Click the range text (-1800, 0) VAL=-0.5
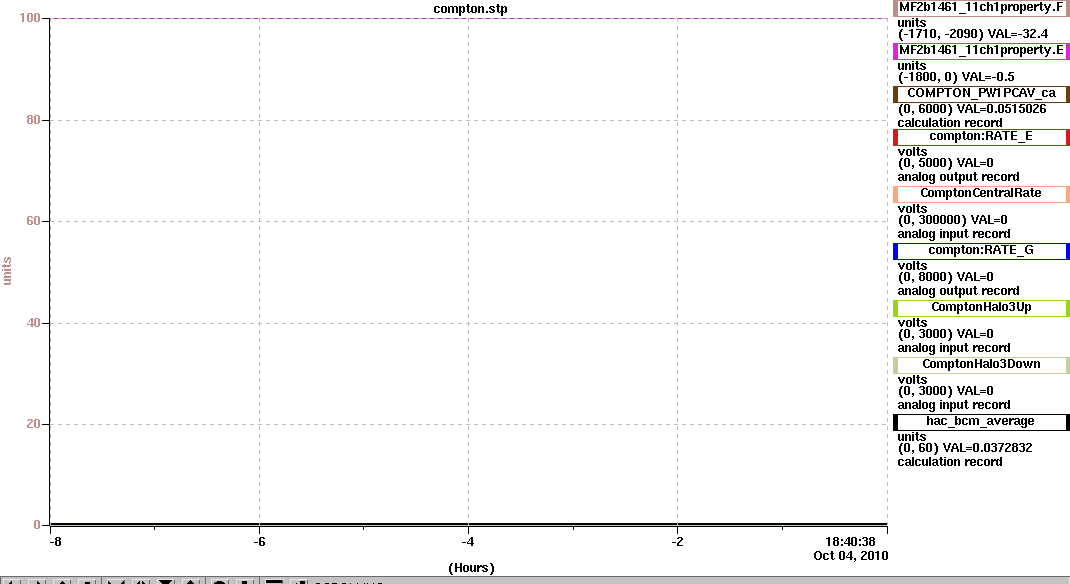 [x=956, y=77]
